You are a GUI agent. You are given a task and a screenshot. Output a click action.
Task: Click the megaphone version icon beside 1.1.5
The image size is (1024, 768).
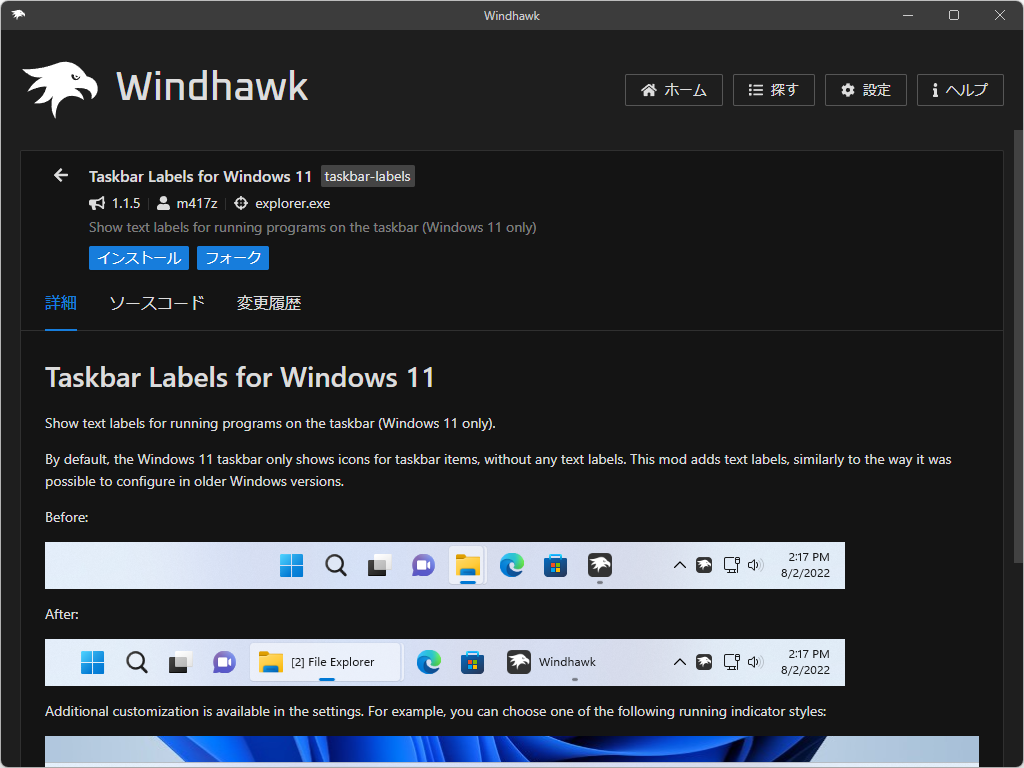(97, 203)
